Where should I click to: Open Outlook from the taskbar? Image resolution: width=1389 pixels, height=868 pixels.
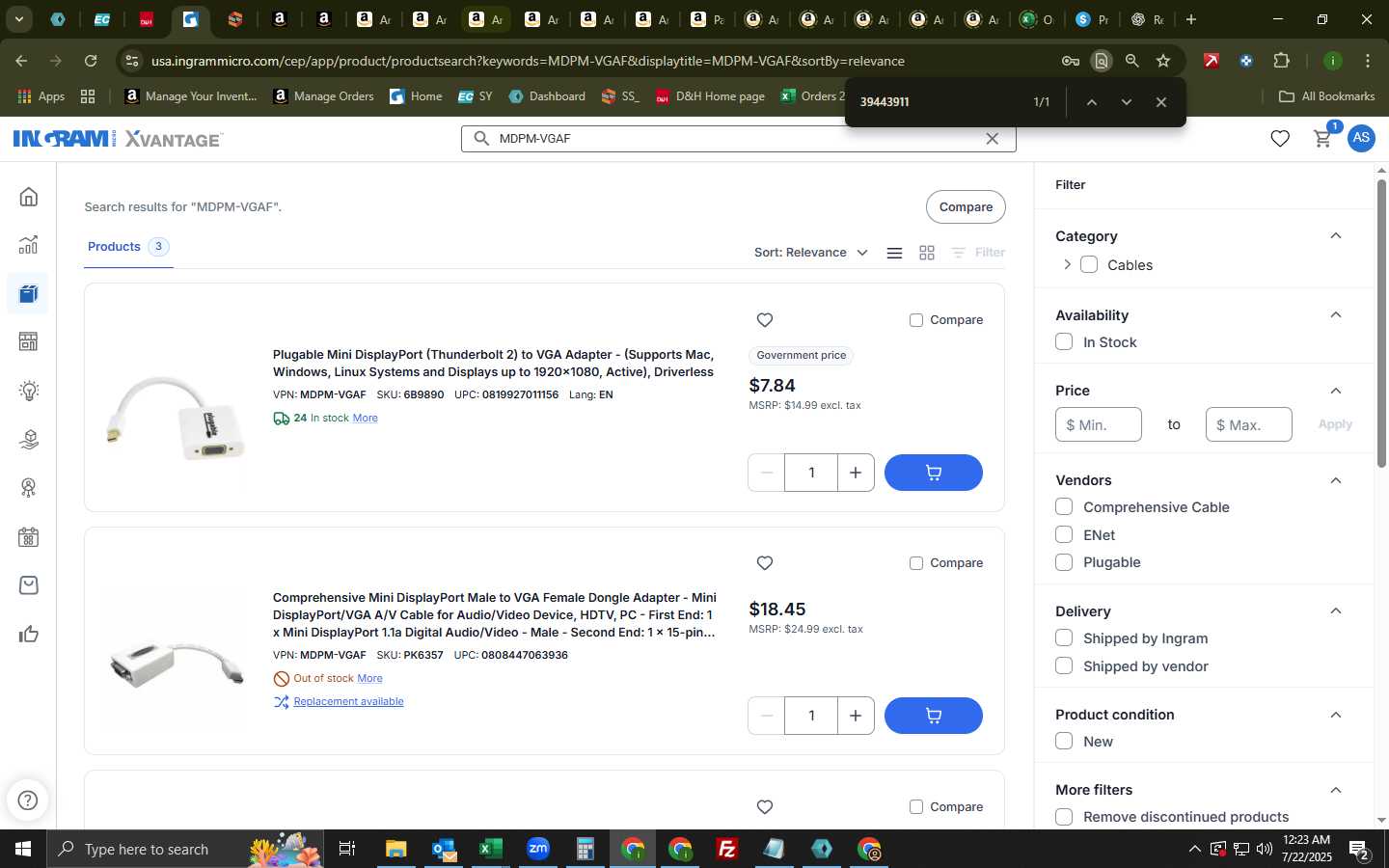click(444, 849)
